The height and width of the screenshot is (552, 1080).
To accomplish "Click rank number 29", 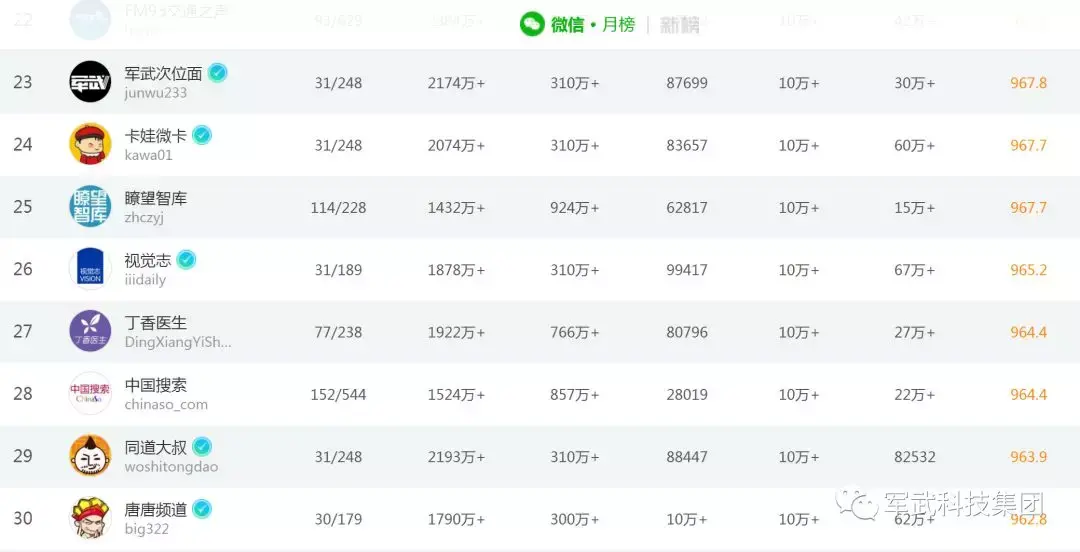I will [23, 456].
